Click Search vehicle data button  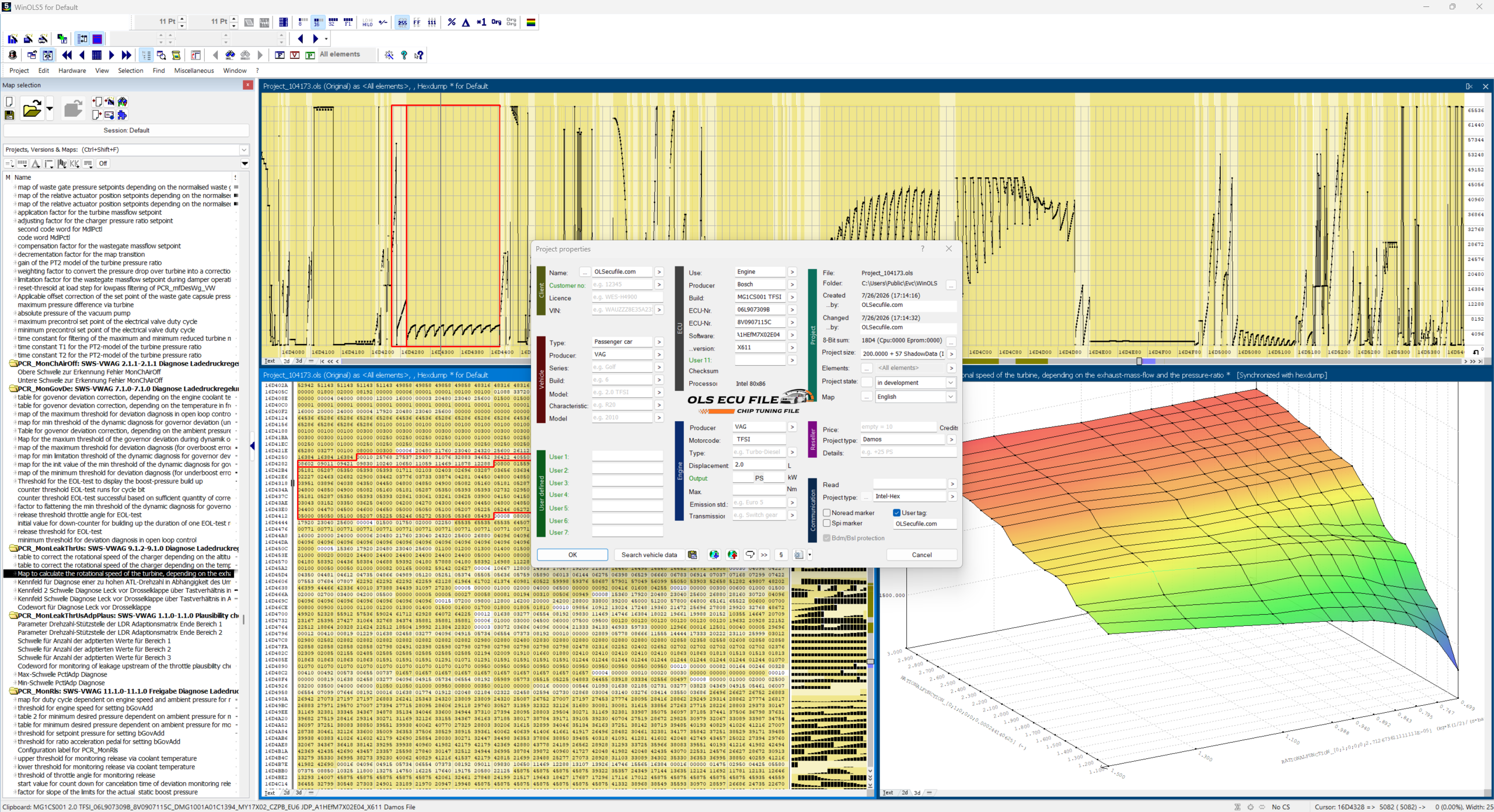(649, 555)
